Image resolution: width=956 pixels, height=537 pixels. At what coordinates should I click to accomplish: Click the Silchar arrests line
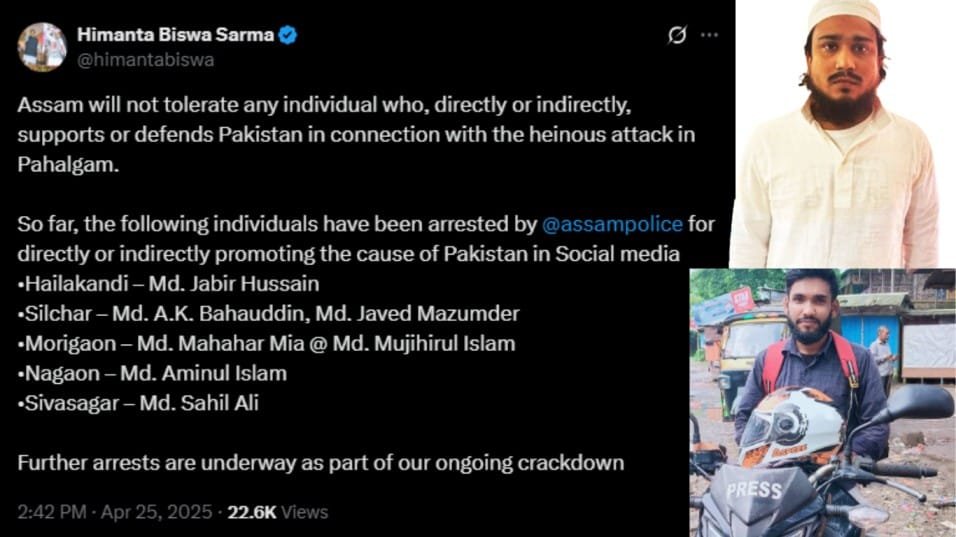click(268, 313)
